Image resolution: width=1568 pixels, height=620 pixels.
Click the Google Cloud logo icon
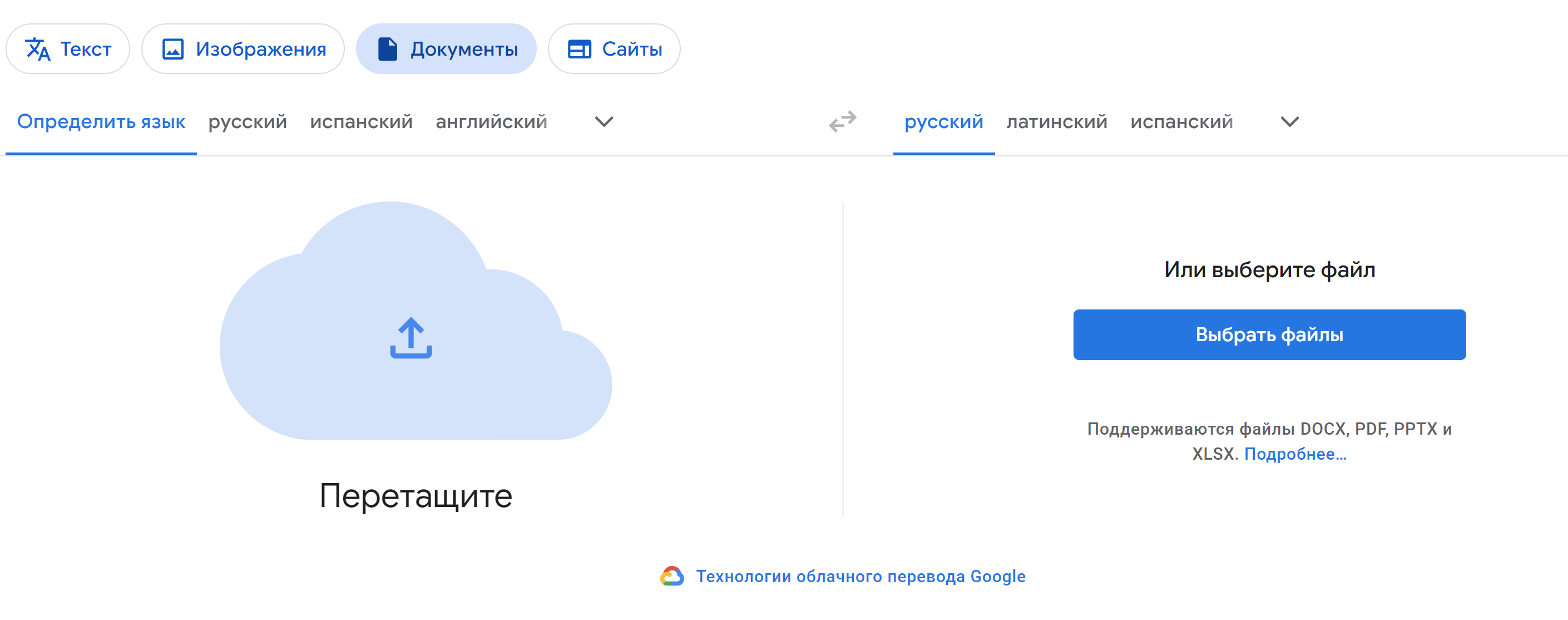(672, 576)
